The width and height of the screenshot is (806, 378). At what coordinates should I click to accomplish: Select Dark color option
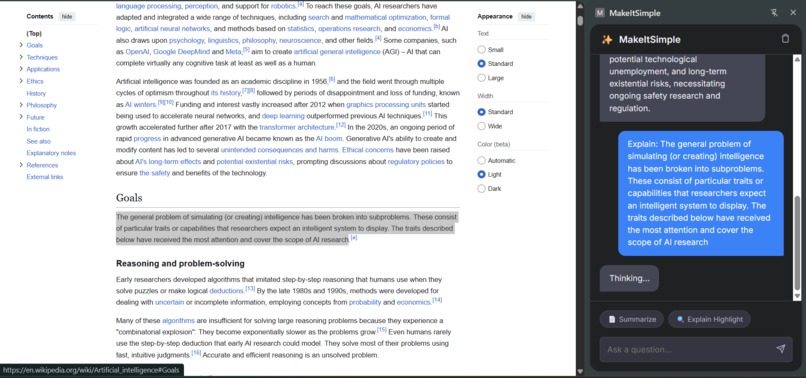[x=482, y=189]
